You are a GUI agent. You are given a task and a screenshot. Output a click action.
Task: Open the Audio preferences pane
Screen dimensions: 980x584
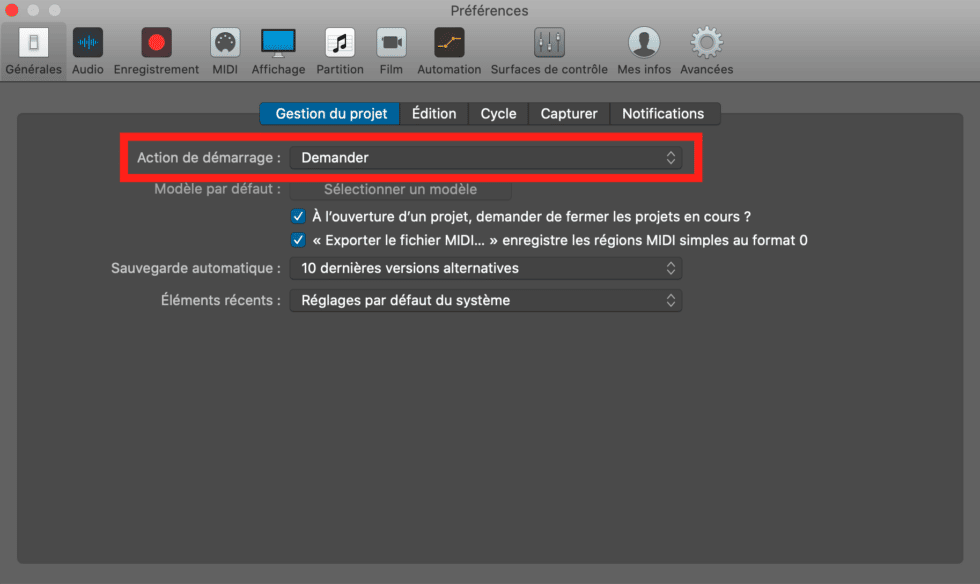pos(88,51)
